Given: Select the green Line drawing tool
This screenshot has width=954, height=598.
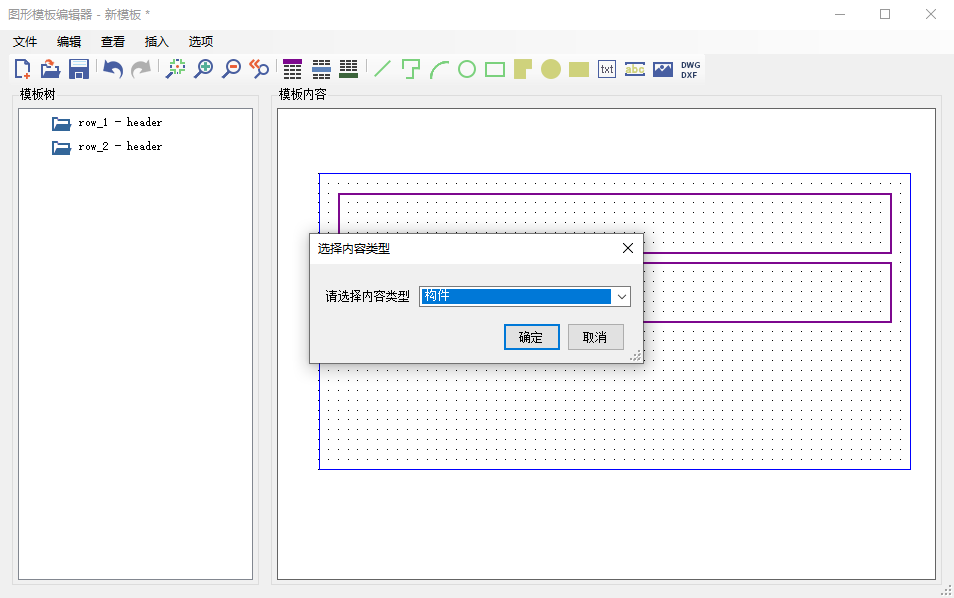Looking at the screenshot, I should [x=382, y=69].
